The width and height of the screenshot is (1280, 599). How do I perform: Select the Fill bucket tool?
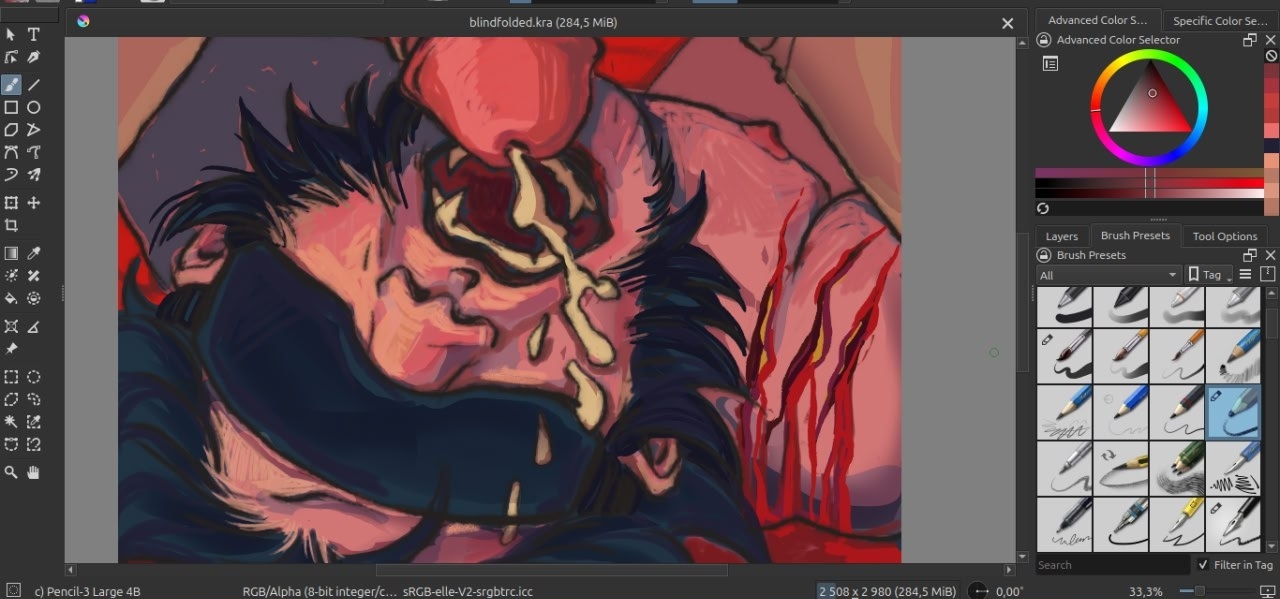[x=11, y=298]
